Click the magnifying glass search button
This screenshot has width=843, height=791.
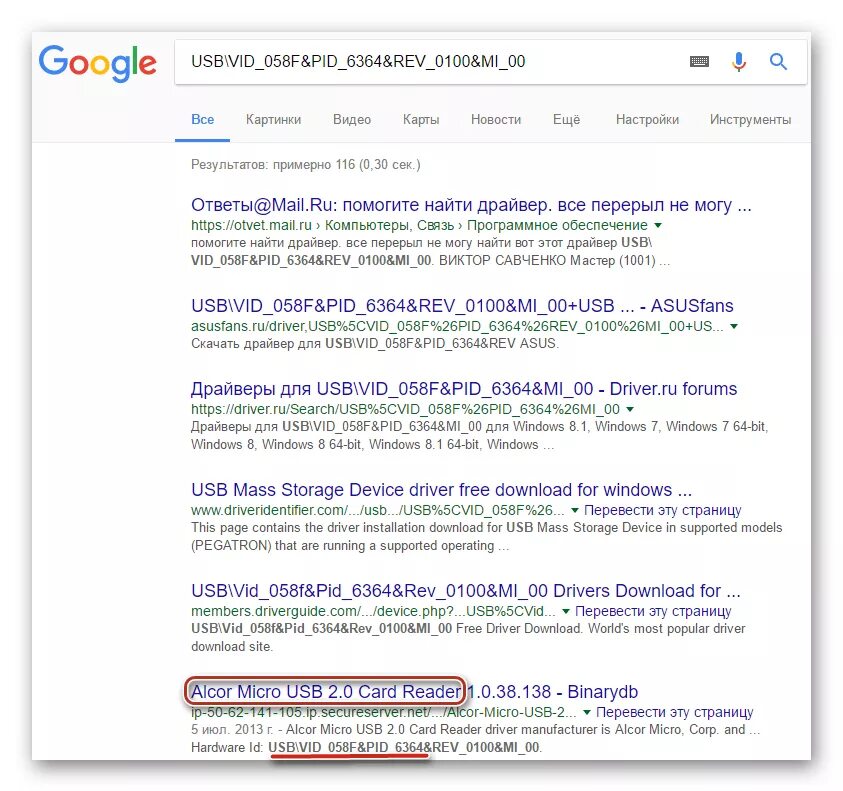(778, 62)
